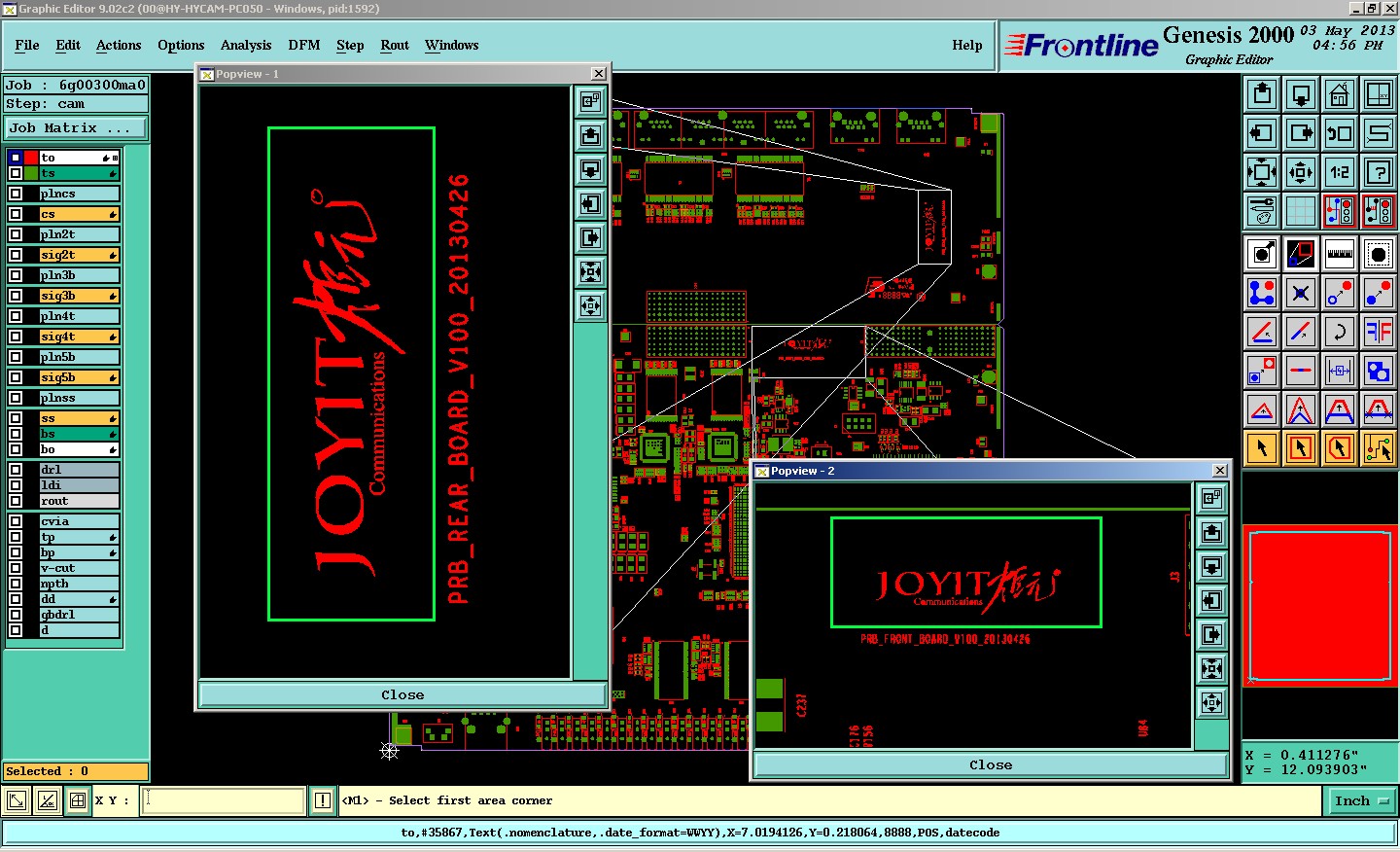Toggle the checkbox for layer 'cs'

(16, 214)
